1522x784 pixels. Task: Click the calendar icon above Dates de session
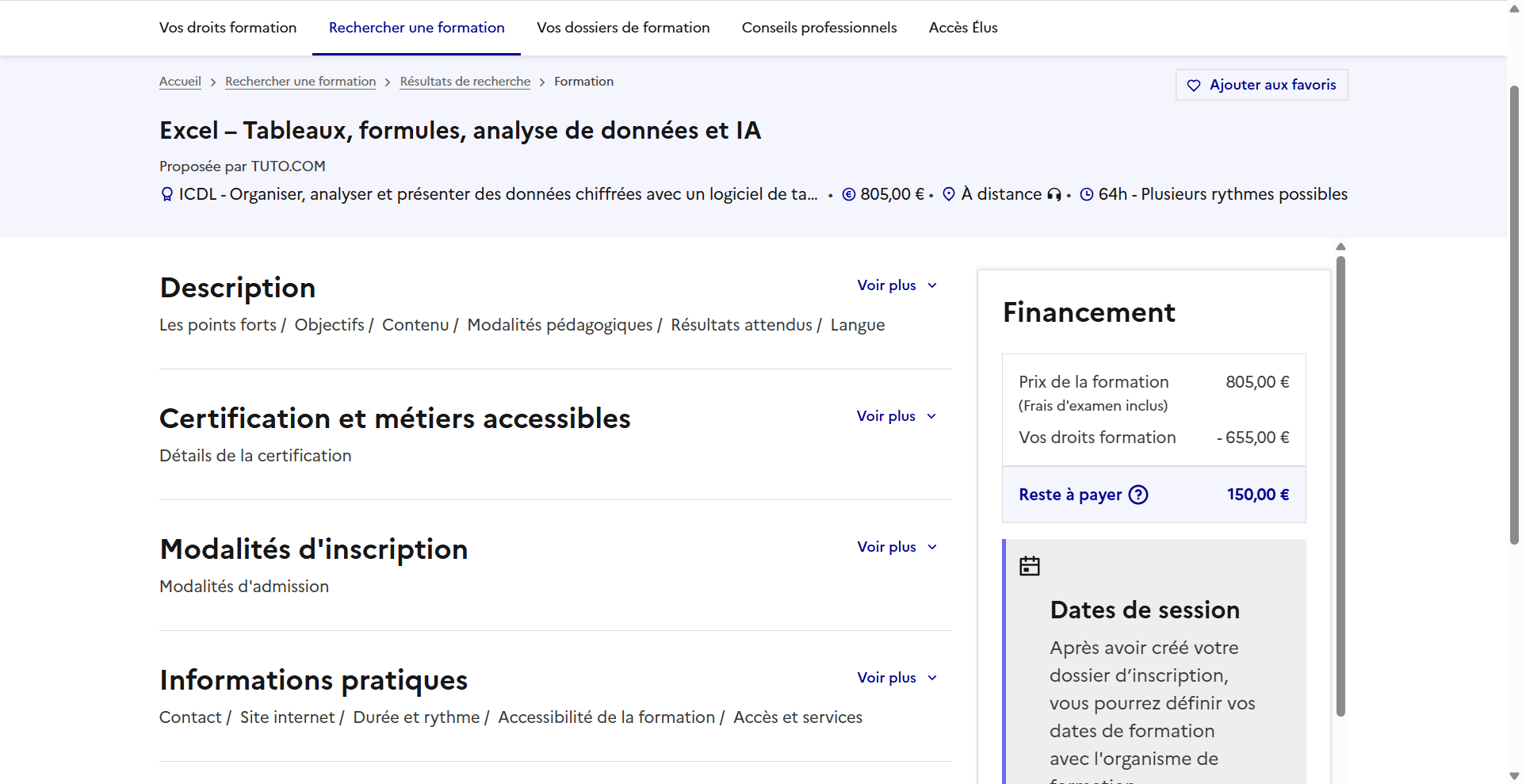[1030, 566]
